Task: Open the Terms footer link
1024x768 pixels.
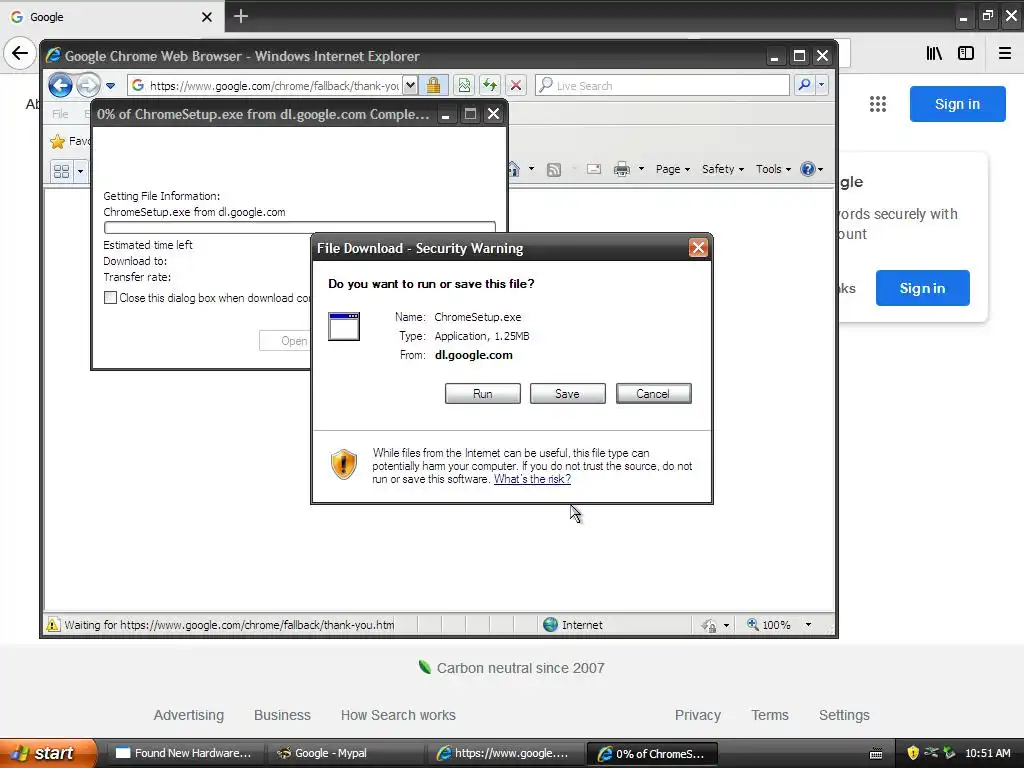Action: (x=770, y=715)
